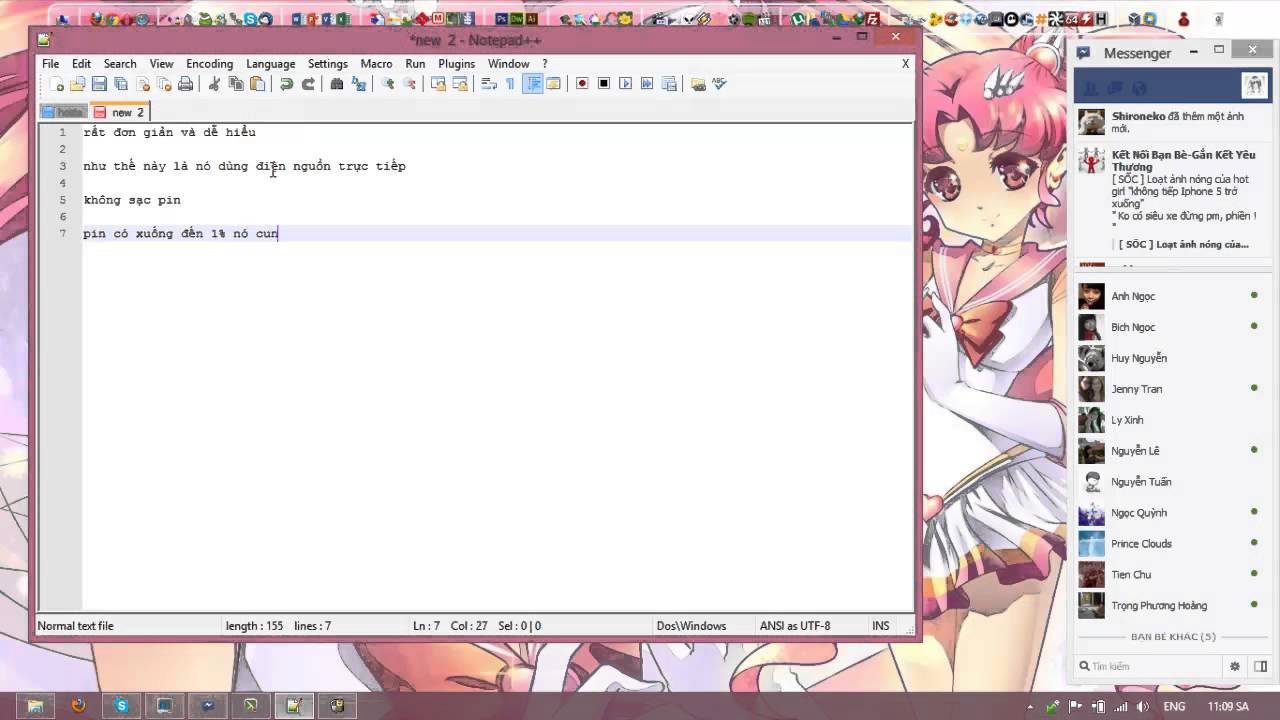This screenshot has width=1280, height=720.
Task: Click Ngọc Quỳnh's avatar in Messenger
Action: point(1091,513)
